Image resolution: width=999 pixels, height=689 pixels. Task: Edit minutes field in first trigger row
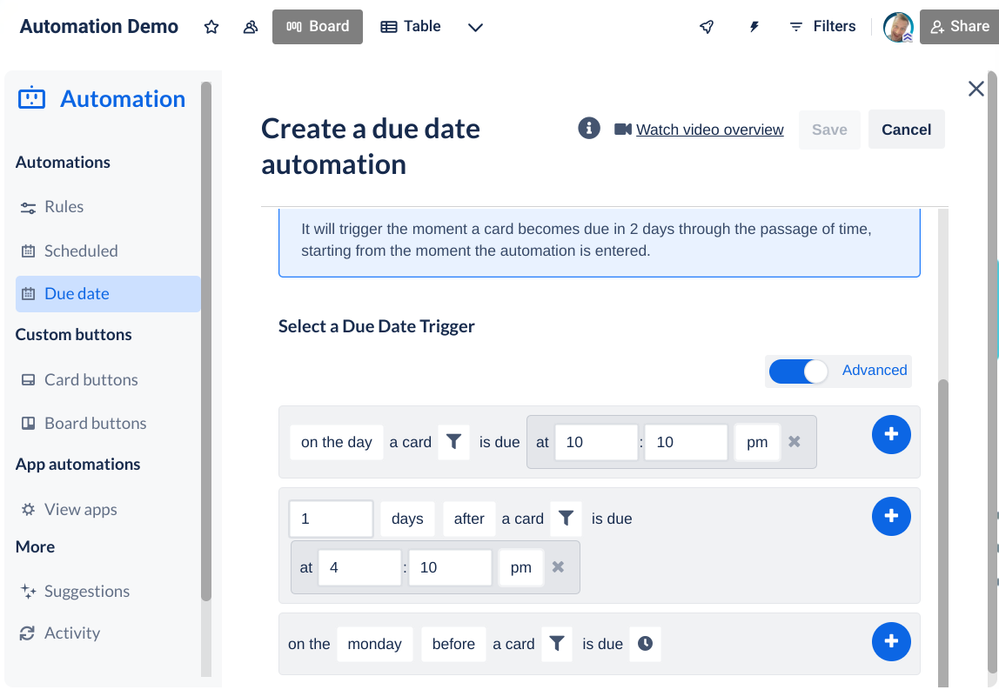coord(686,442)
